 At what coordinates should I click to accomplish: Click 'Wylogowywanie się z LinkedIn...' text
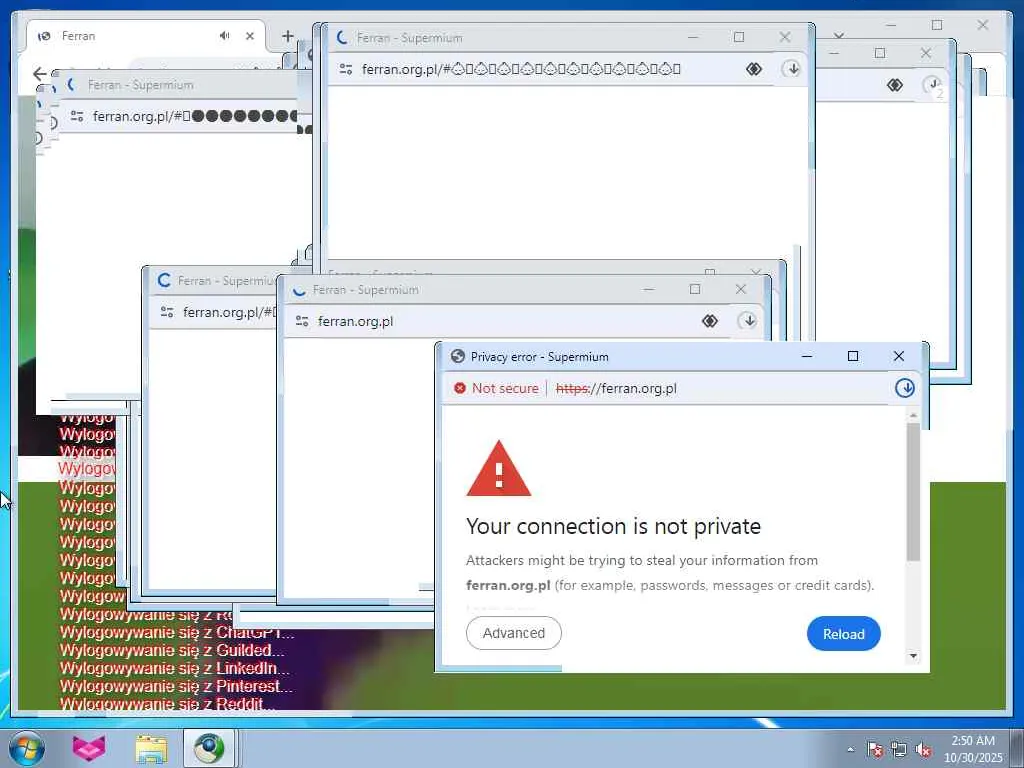pyautogui.click(x=174, y=669)
